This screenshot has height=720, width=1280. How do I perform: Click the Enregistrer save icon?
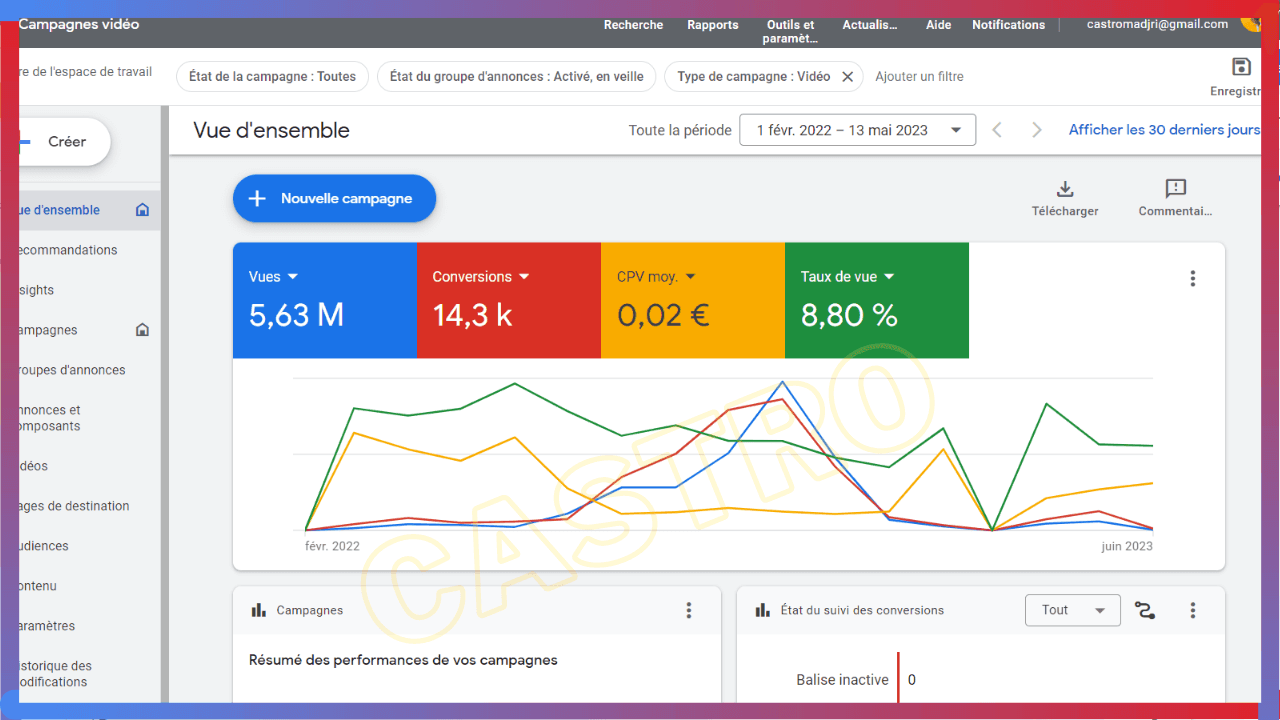[1241, 68]
